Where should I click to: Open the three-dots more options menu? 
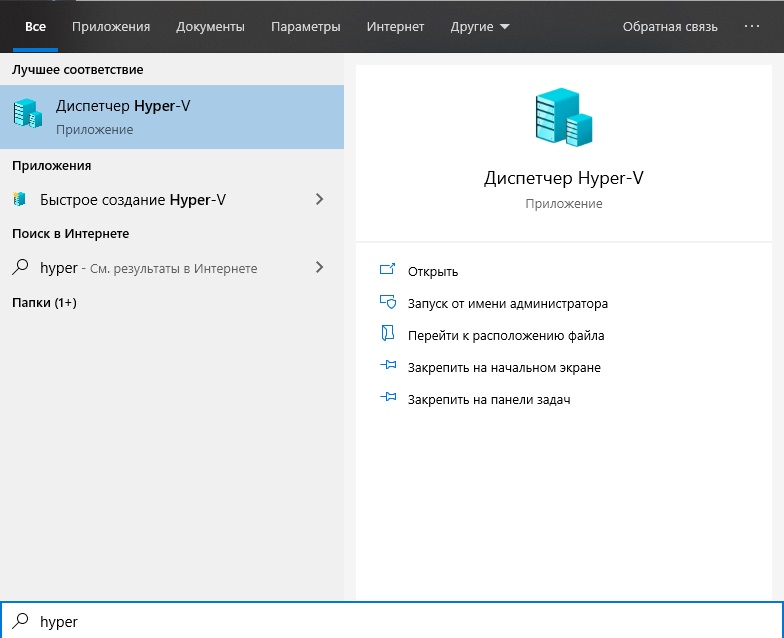click(x=753, y=27)
